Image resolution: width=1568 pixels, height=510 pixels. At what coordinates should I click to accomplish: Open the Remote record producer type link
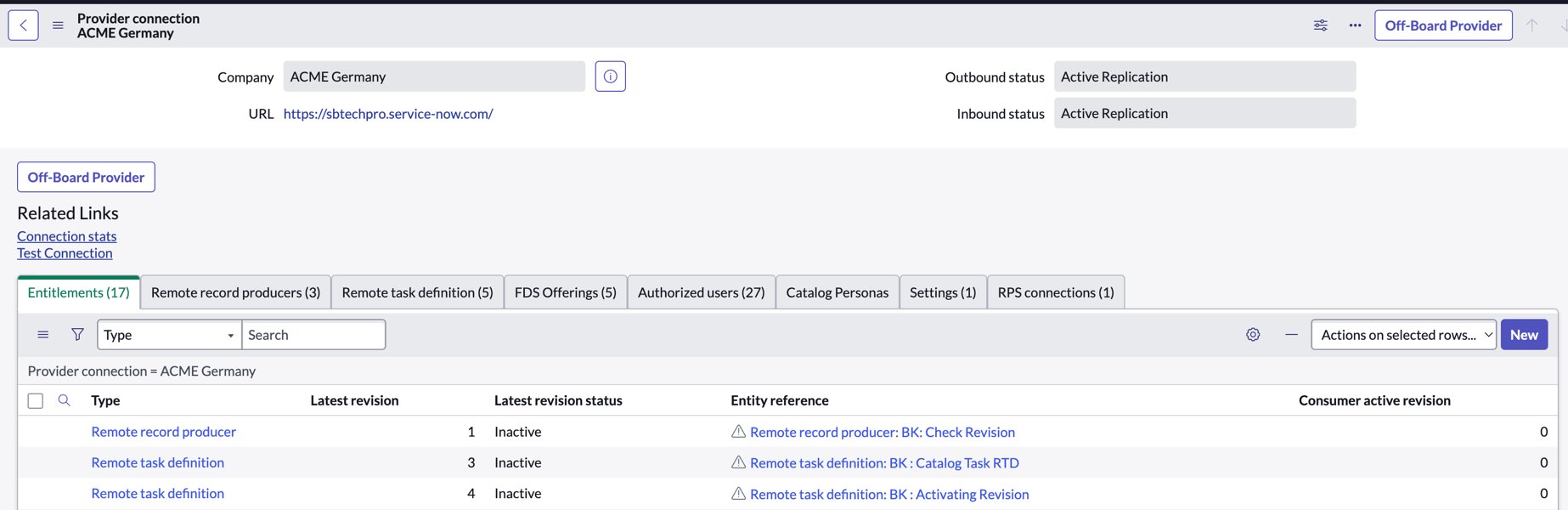tap(163, 432)
